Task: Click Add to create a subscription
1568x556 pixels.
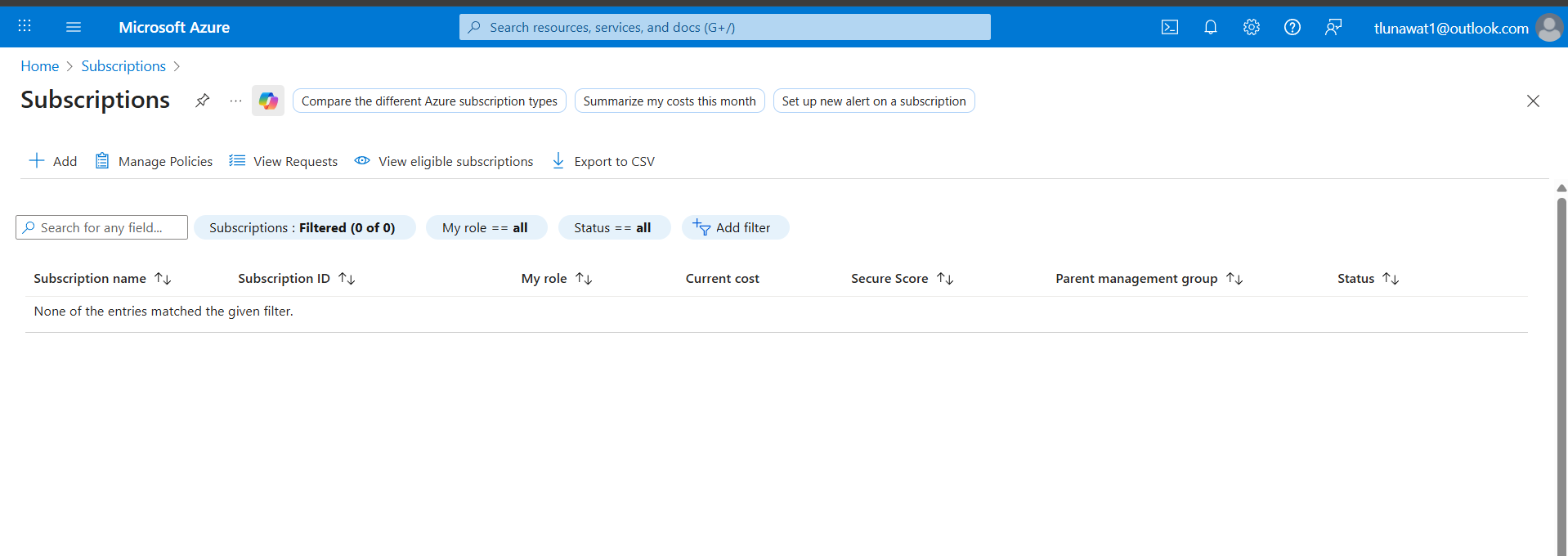Action: point(53,161)
